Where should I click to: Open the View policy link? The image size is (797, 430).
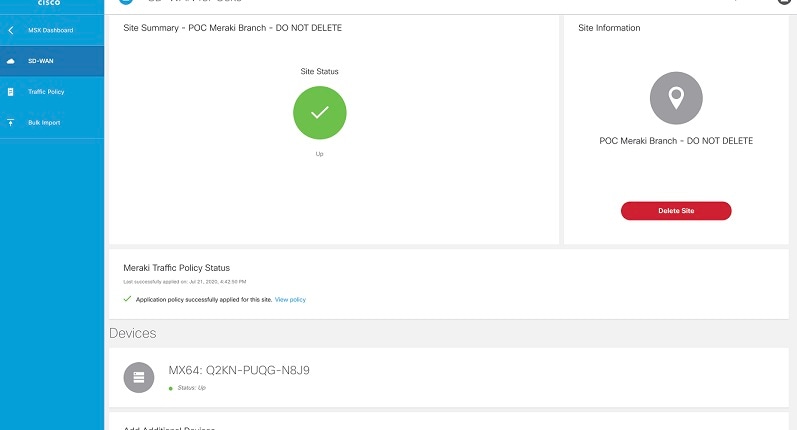click(290, 299)
